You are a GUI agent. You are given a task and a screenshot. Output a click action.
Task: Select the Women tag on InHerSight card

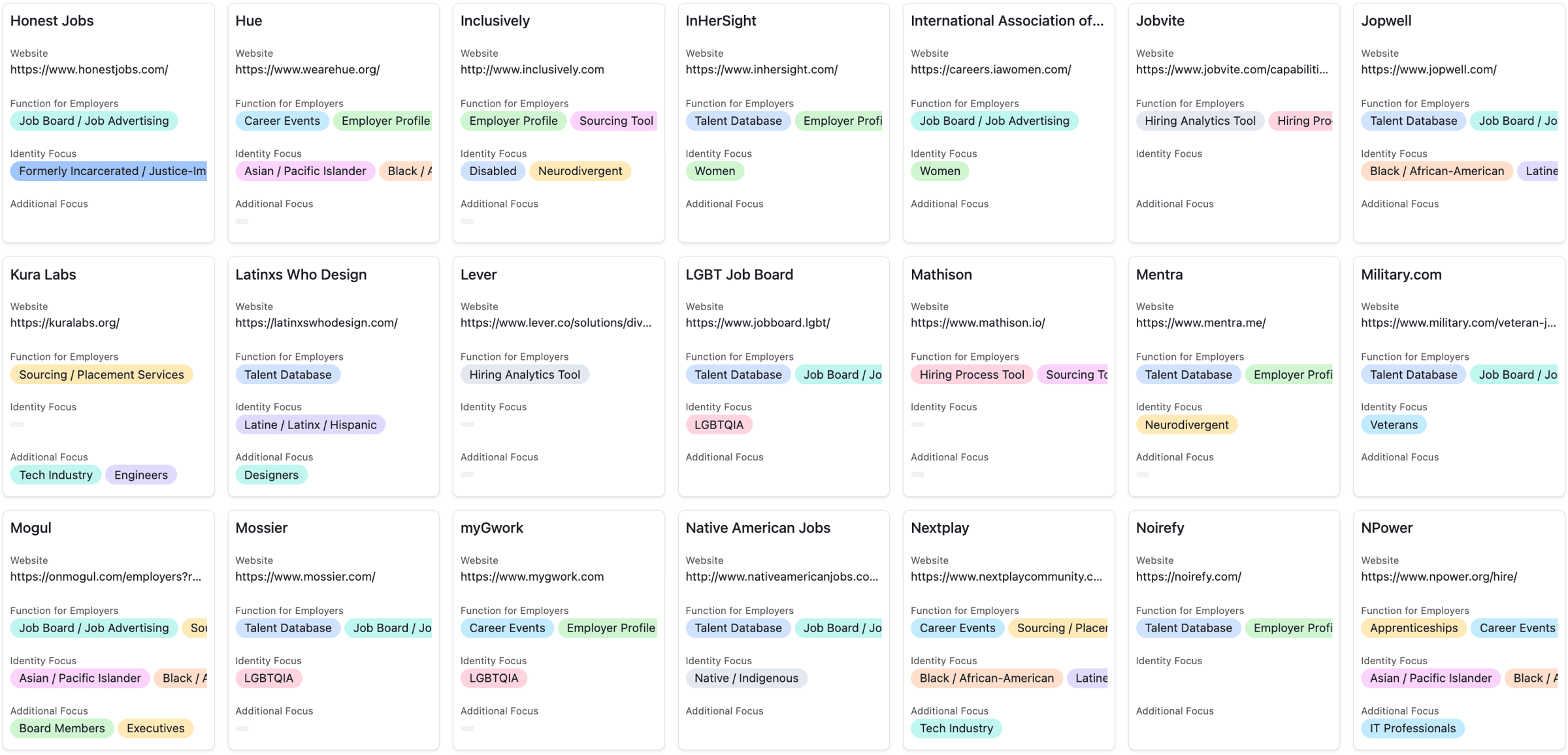click(x=714, y=171)
